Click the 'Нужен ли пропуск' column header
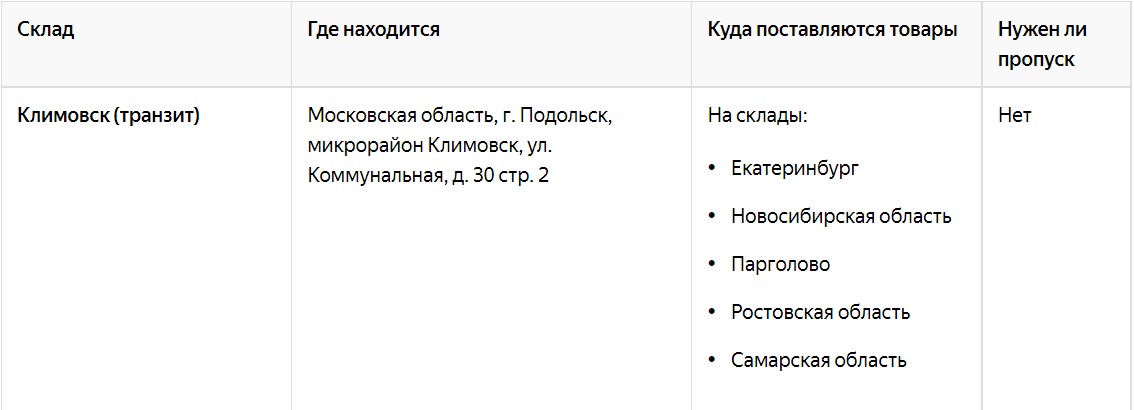1134x410 pixels. pyautogui.click(x=1042, y=45)
